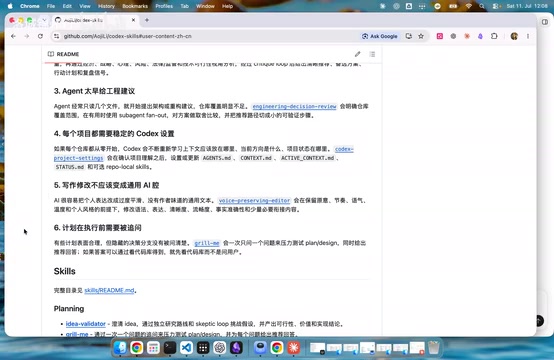Toggle Chrome side panel icon
This screenshot has width=554, height=360.
pos(545,22)
